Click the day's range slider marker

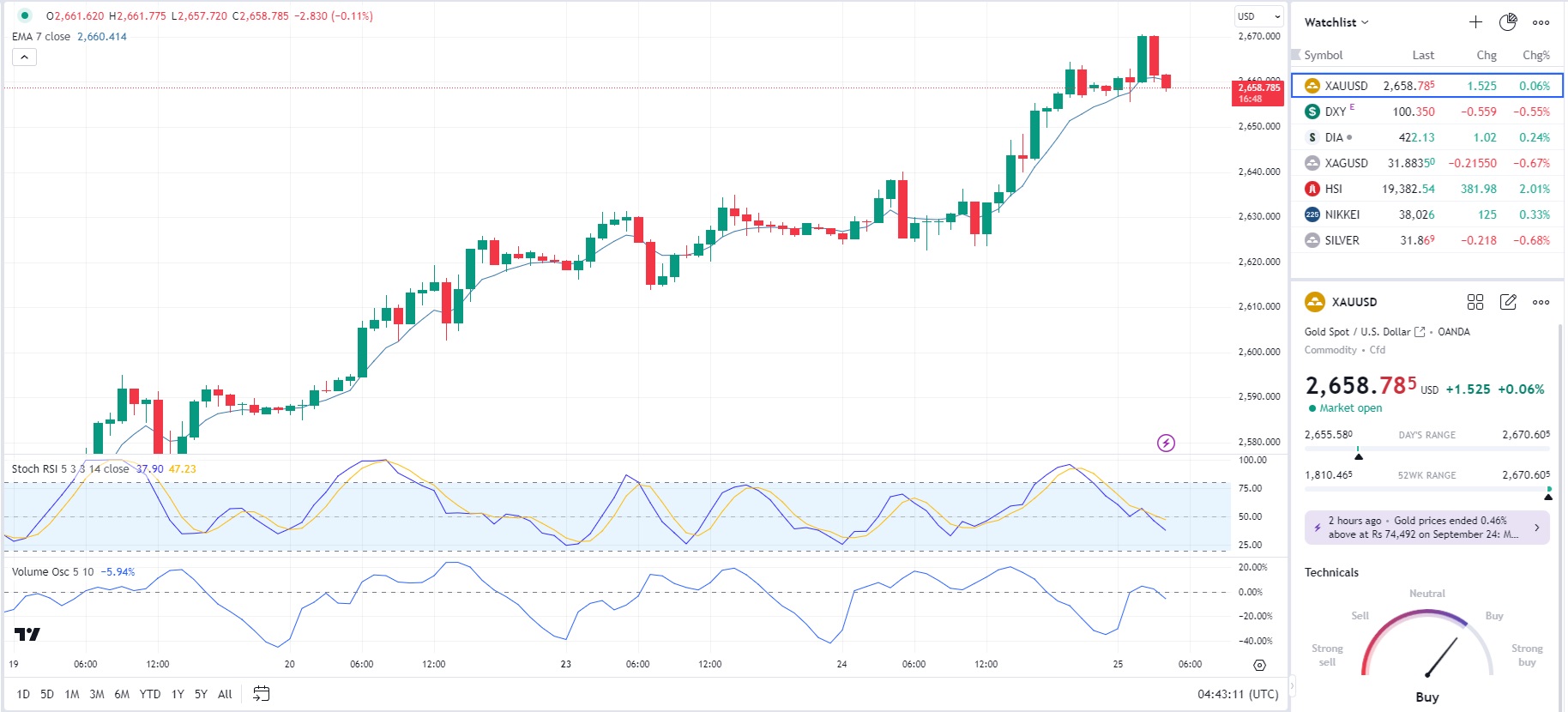[1358, 456]
